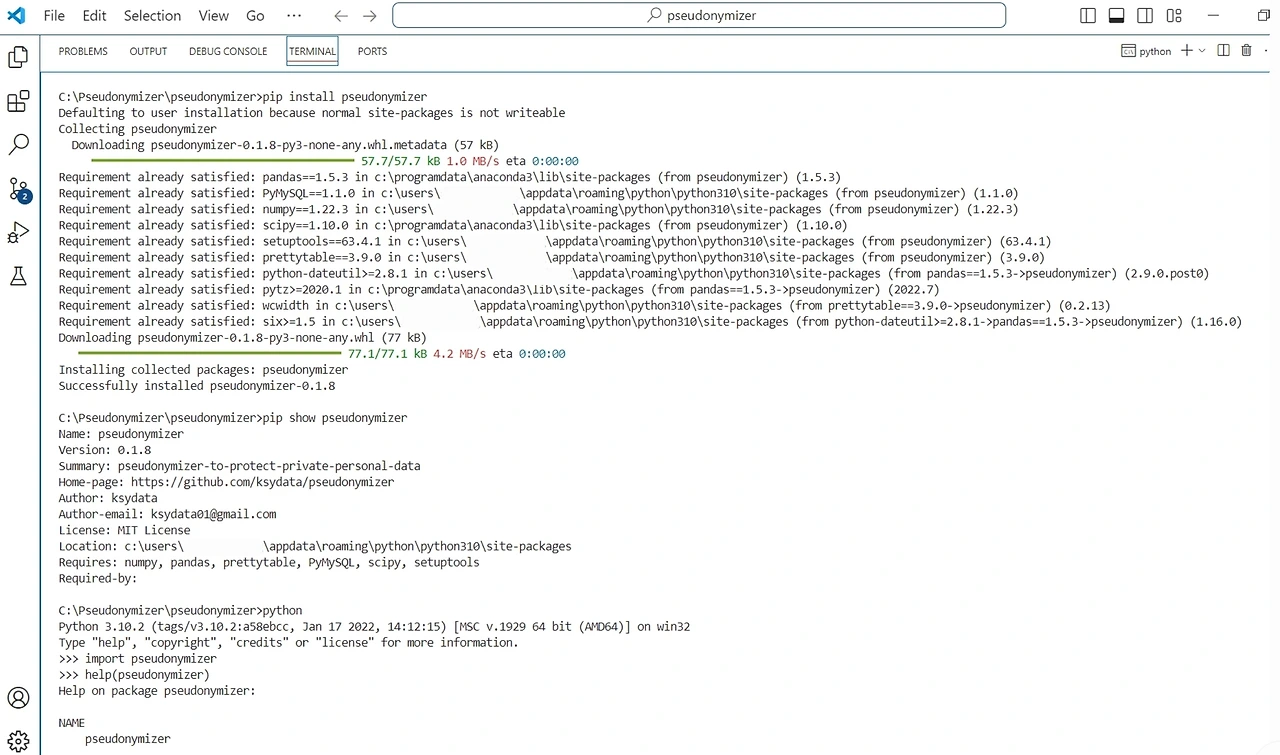Click the '>>> help(pseudonymizer)' line

coord(134,675)
